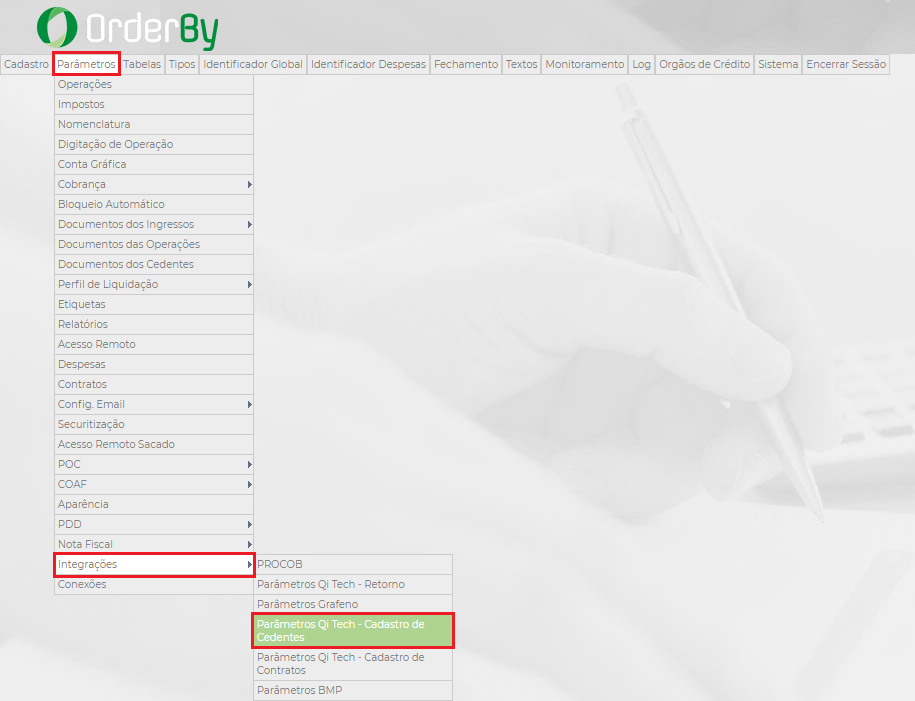
Task: Select the Impostos menu entry
Action: [153, 104]
